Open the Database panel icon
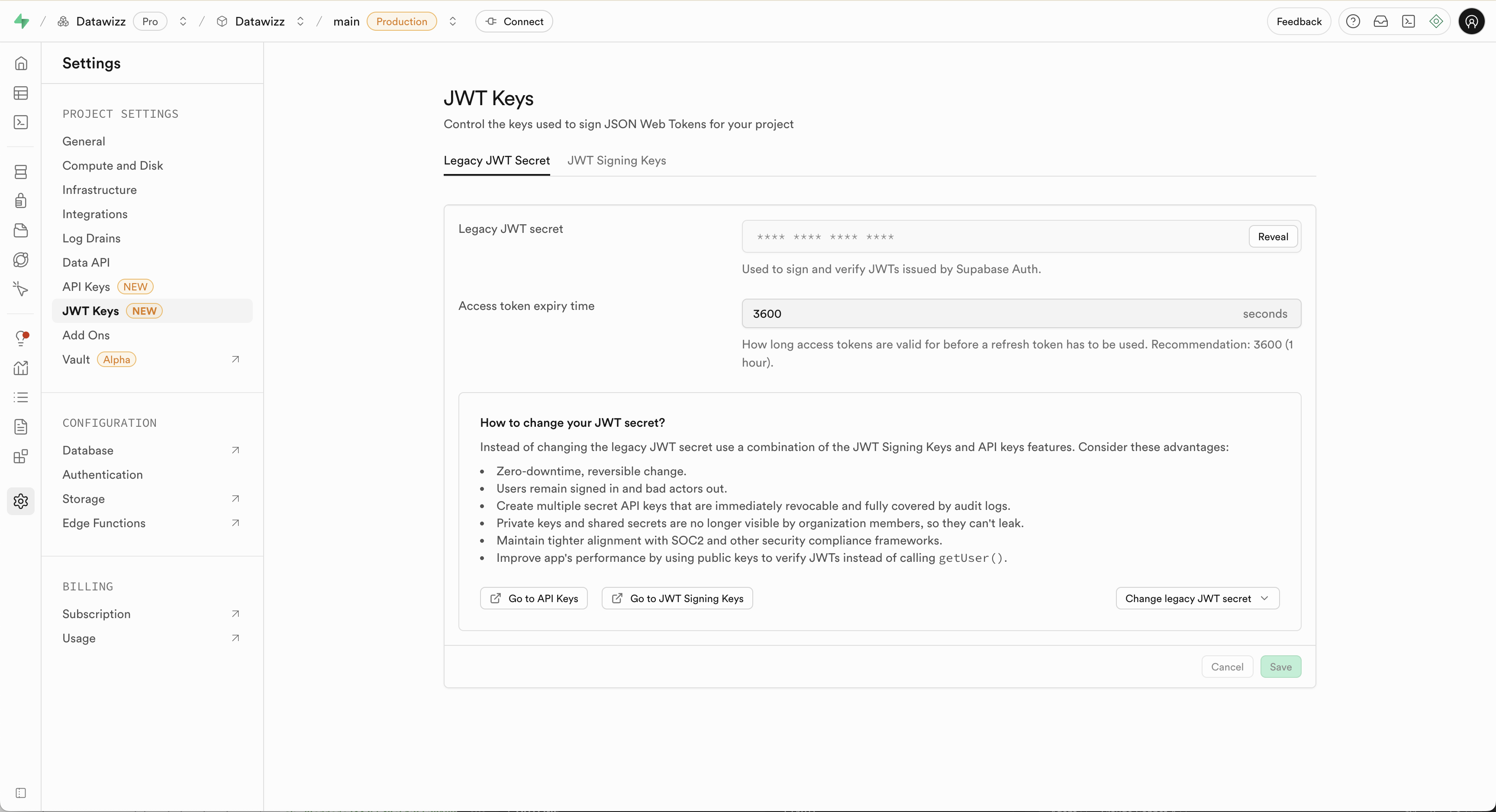 click(x=22, y=171)
